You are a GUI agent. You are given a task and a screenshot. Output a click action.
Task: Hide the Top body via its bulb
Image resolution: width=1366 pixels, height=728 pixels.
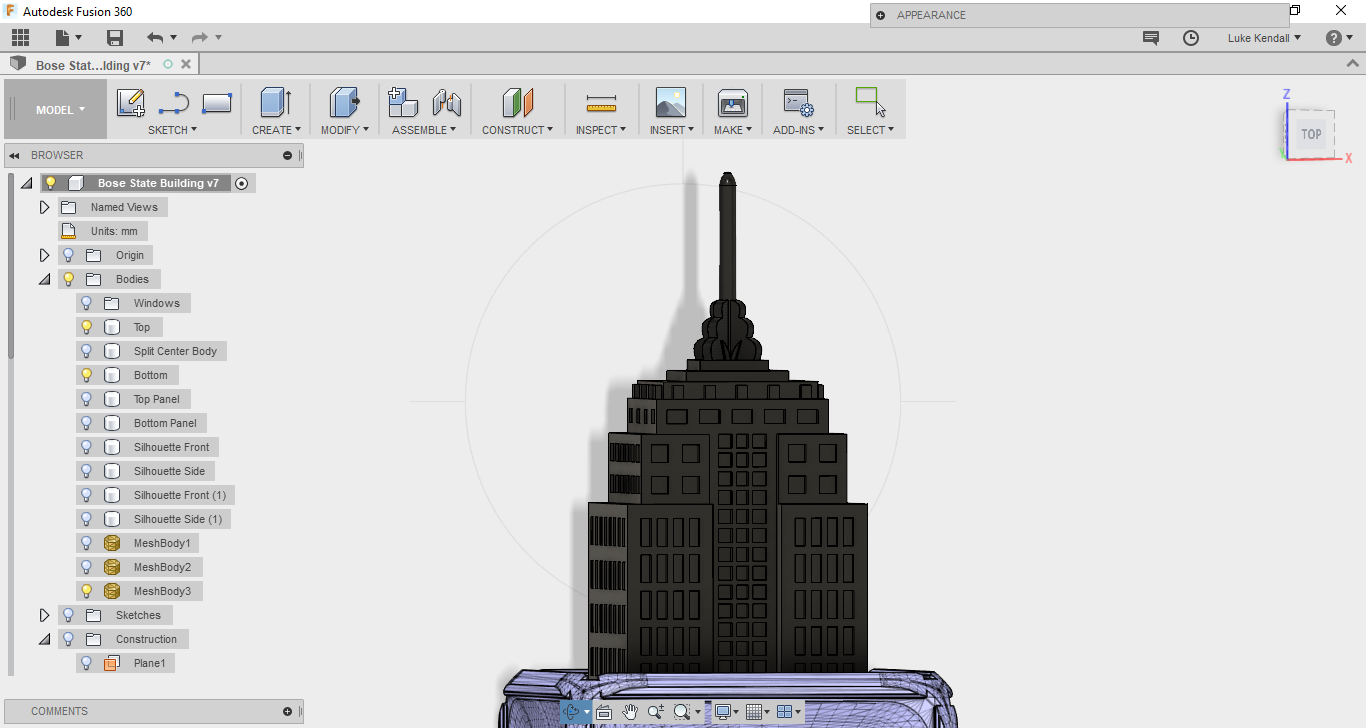pos(86,327)
